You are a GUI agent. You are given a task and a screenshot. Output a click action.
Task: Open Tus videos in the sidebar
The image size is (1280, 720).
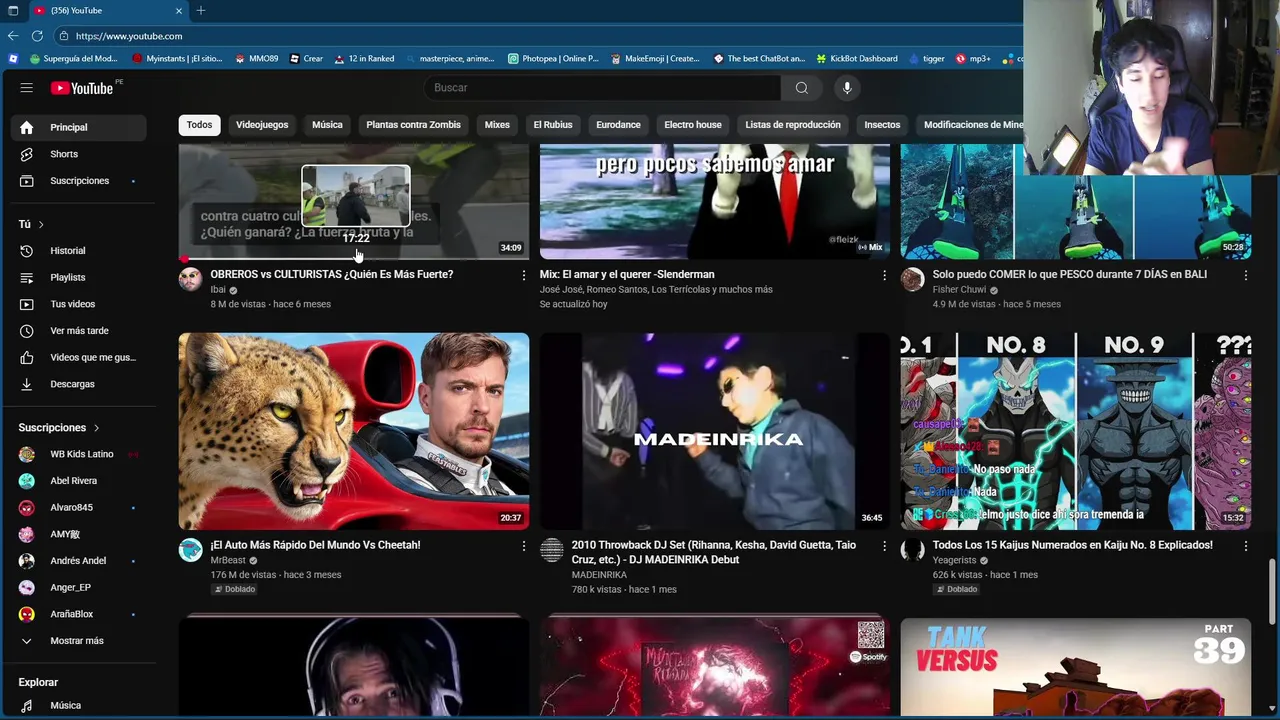click(x=79, y=304)
